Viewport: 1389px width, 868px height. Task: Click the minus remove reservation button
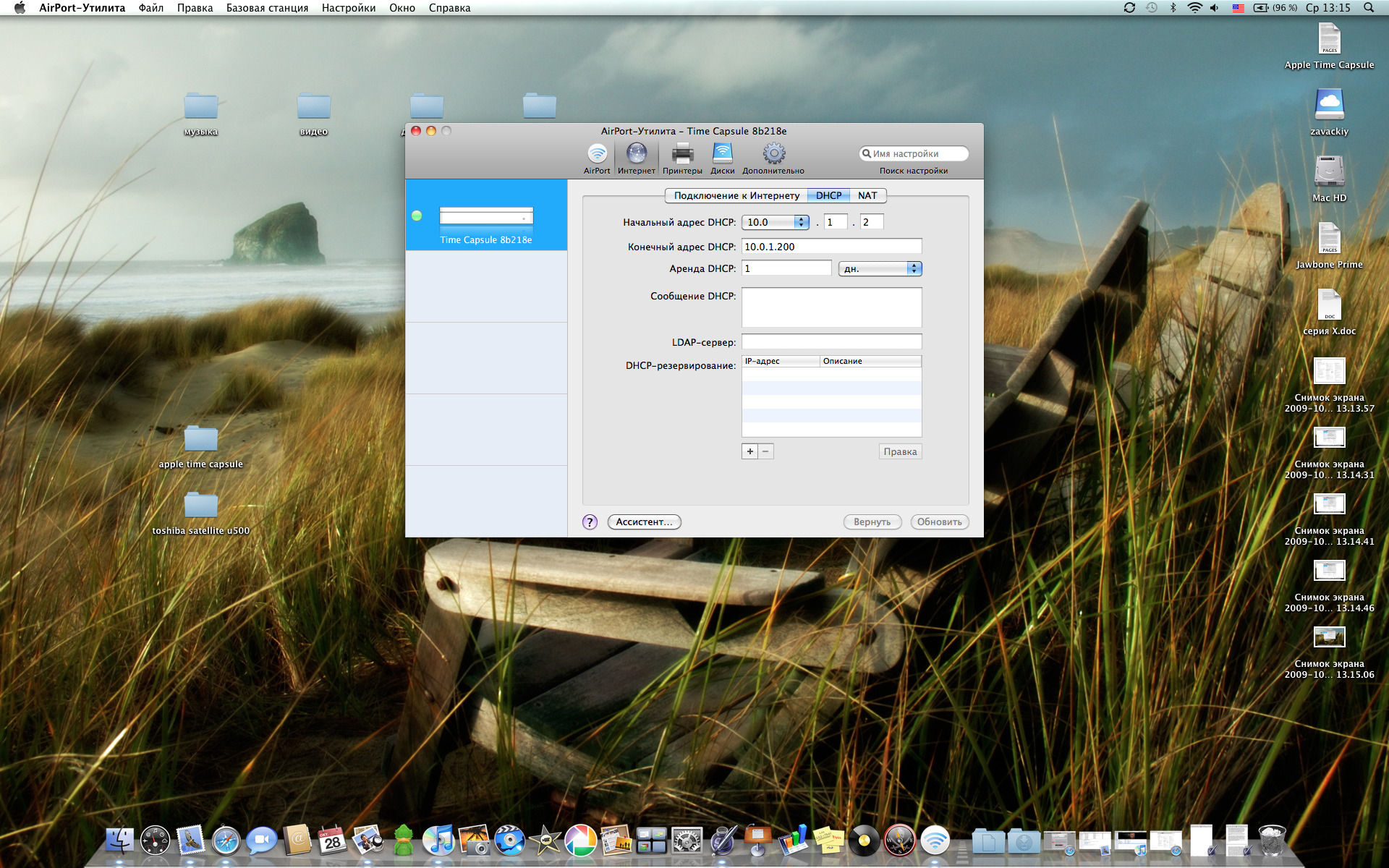(766, 451)
